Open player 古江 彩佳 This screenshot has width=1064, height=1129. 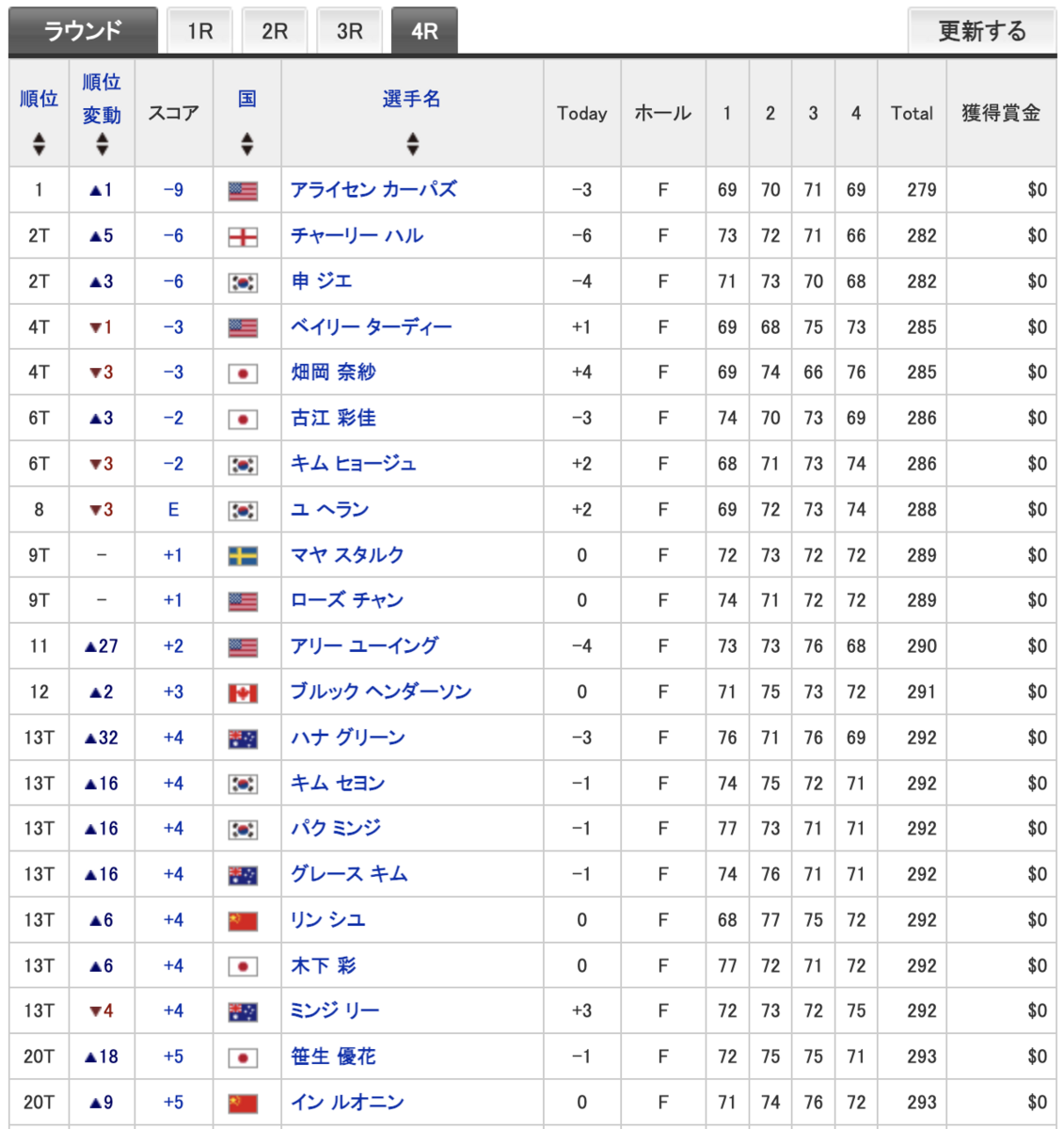(333, 418)
